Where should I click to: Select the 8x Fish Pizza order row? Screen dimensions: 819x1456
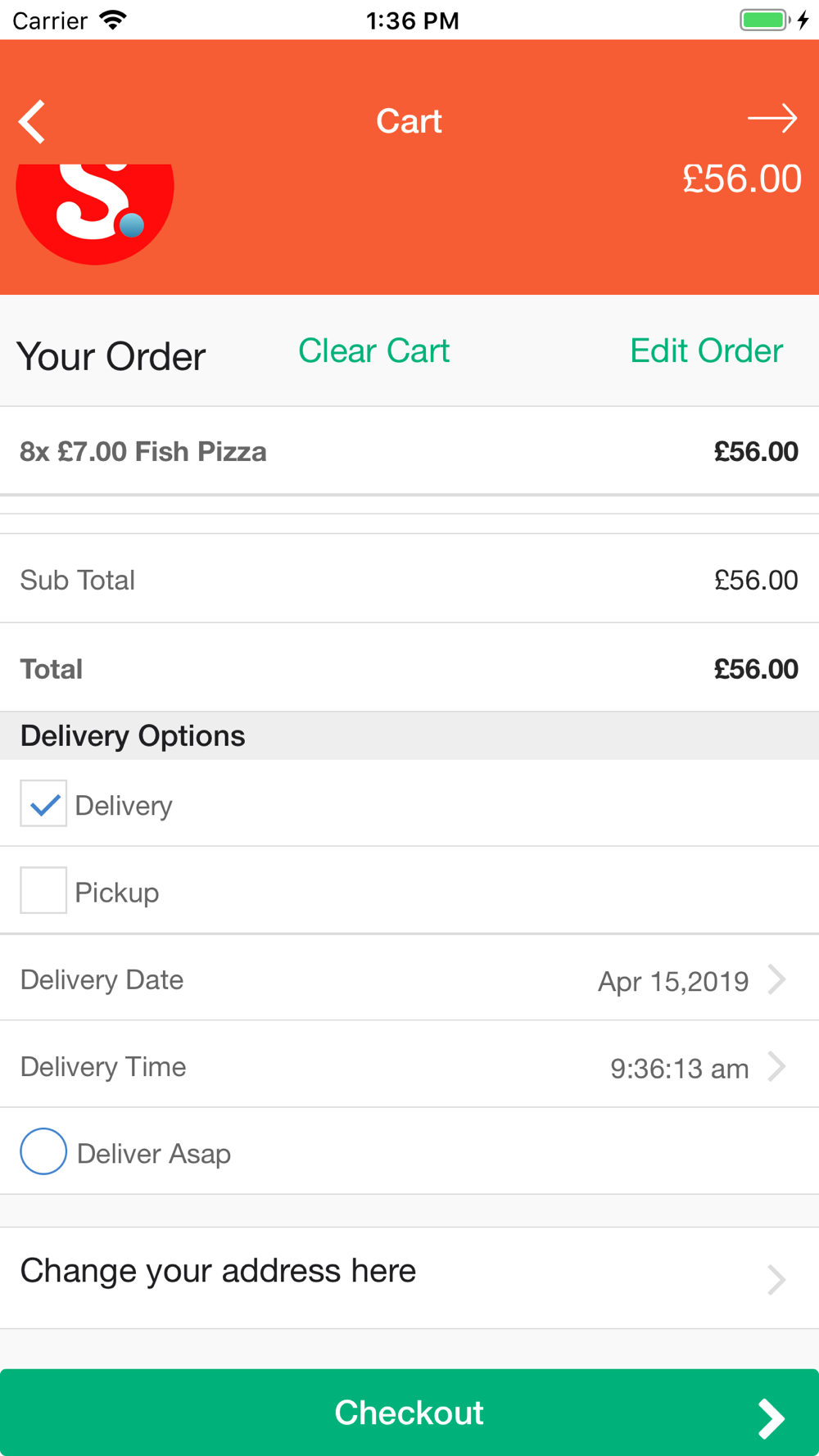[x=409, y=451]
